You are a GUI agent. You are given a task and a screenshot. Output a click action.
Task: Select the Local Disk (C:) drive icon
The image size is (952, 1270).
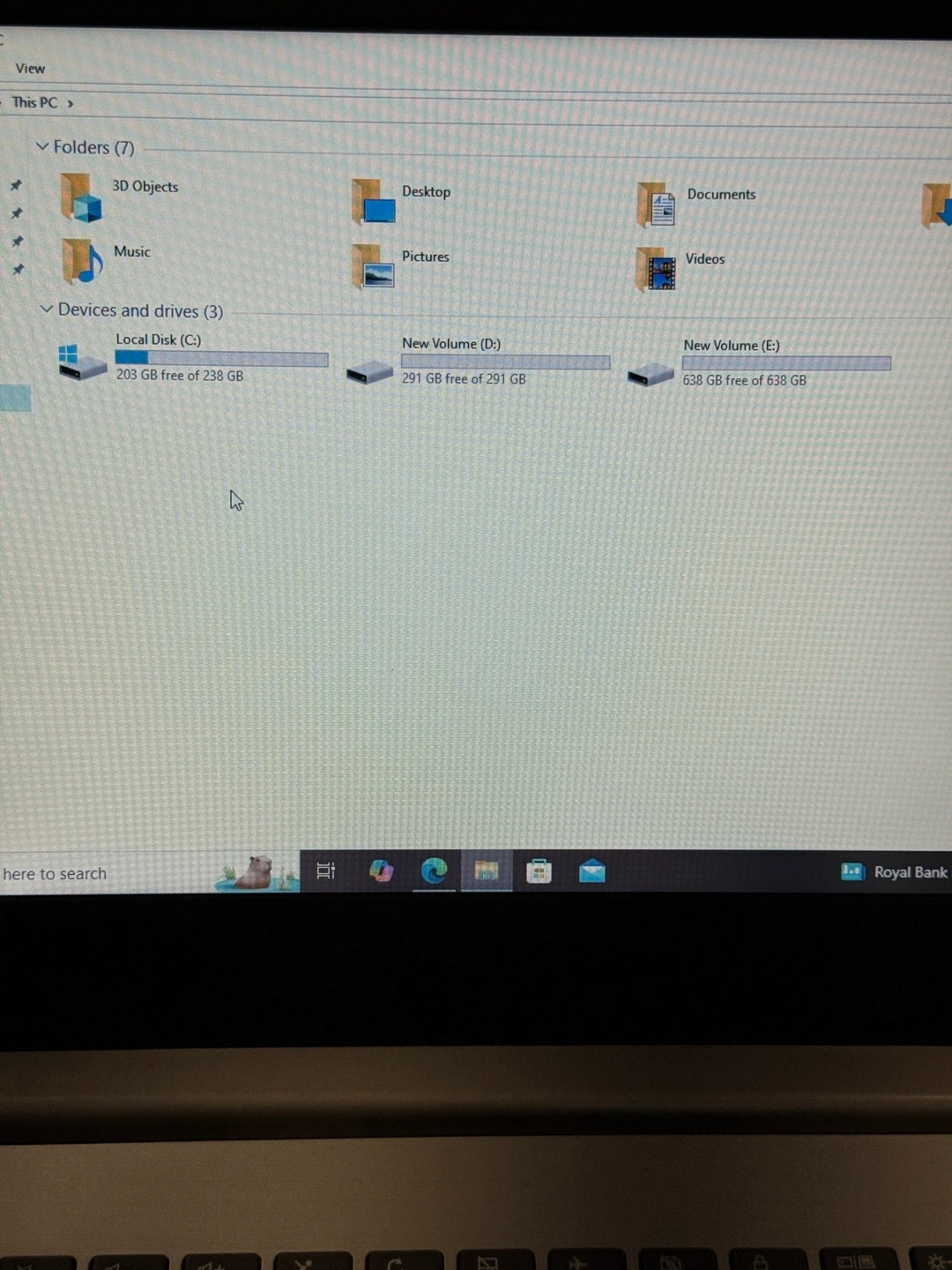coord(81,362)
